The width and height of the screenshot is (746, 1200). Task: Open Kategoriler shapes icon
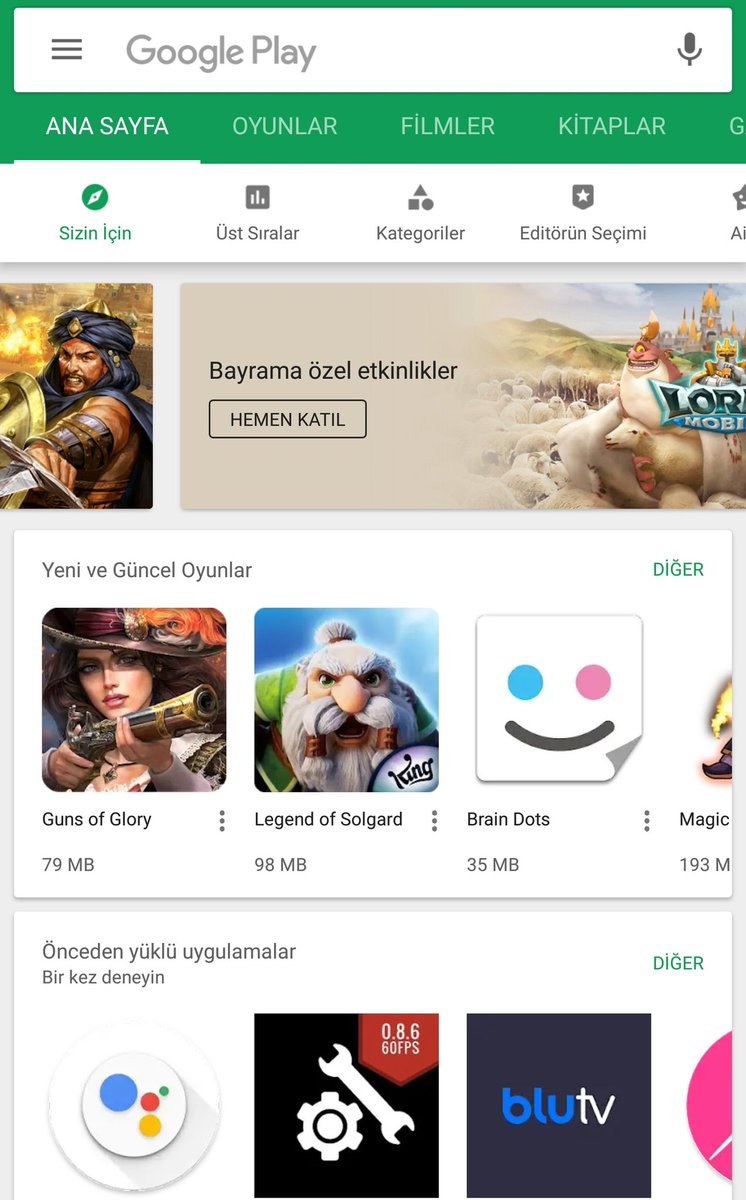pos(421,196)
